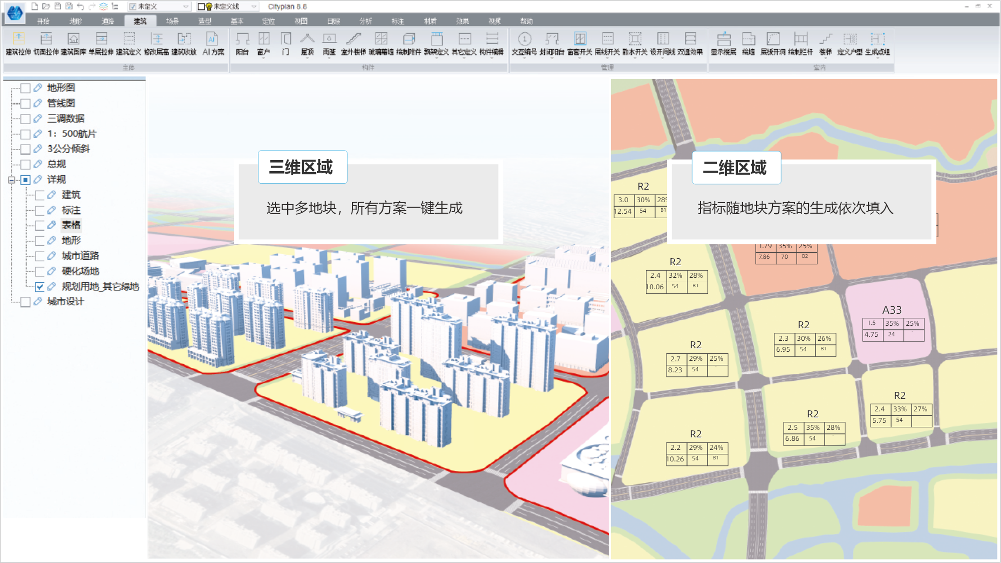The height and width of the screenshot is (563, 1001).
Task: Choose the 绘制附件 draw attachment tool
Action: tap(409, 43)
